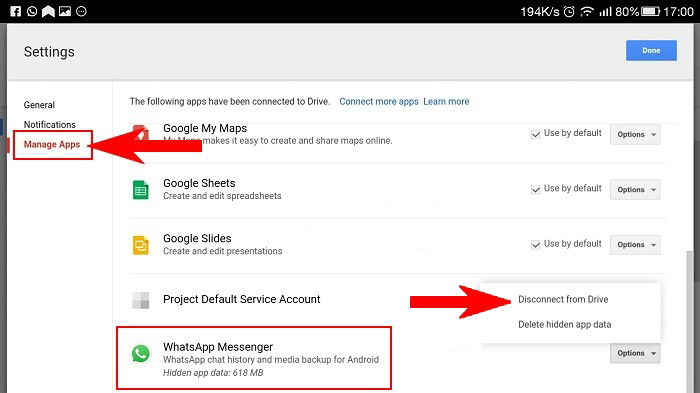Select Disconnect from Drive menu entry
700x393 pixels.
click(563, 299)
